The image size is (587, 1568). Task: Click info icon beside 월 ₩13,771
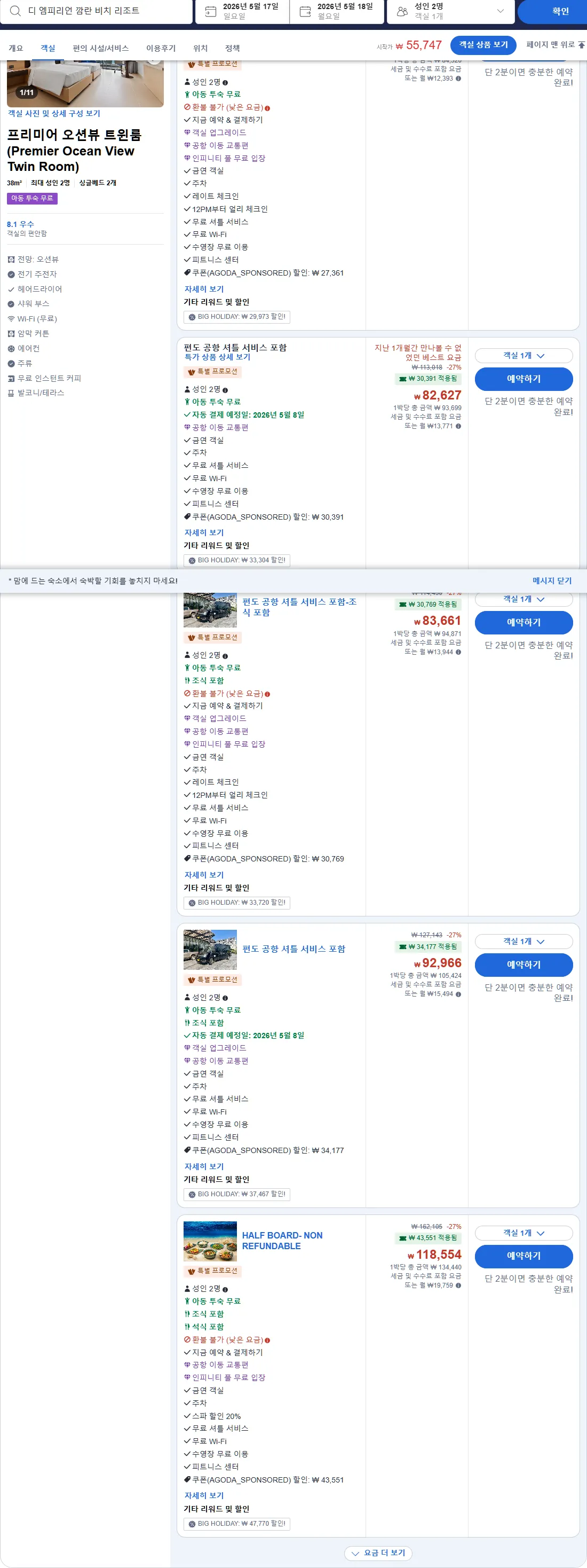458,426
